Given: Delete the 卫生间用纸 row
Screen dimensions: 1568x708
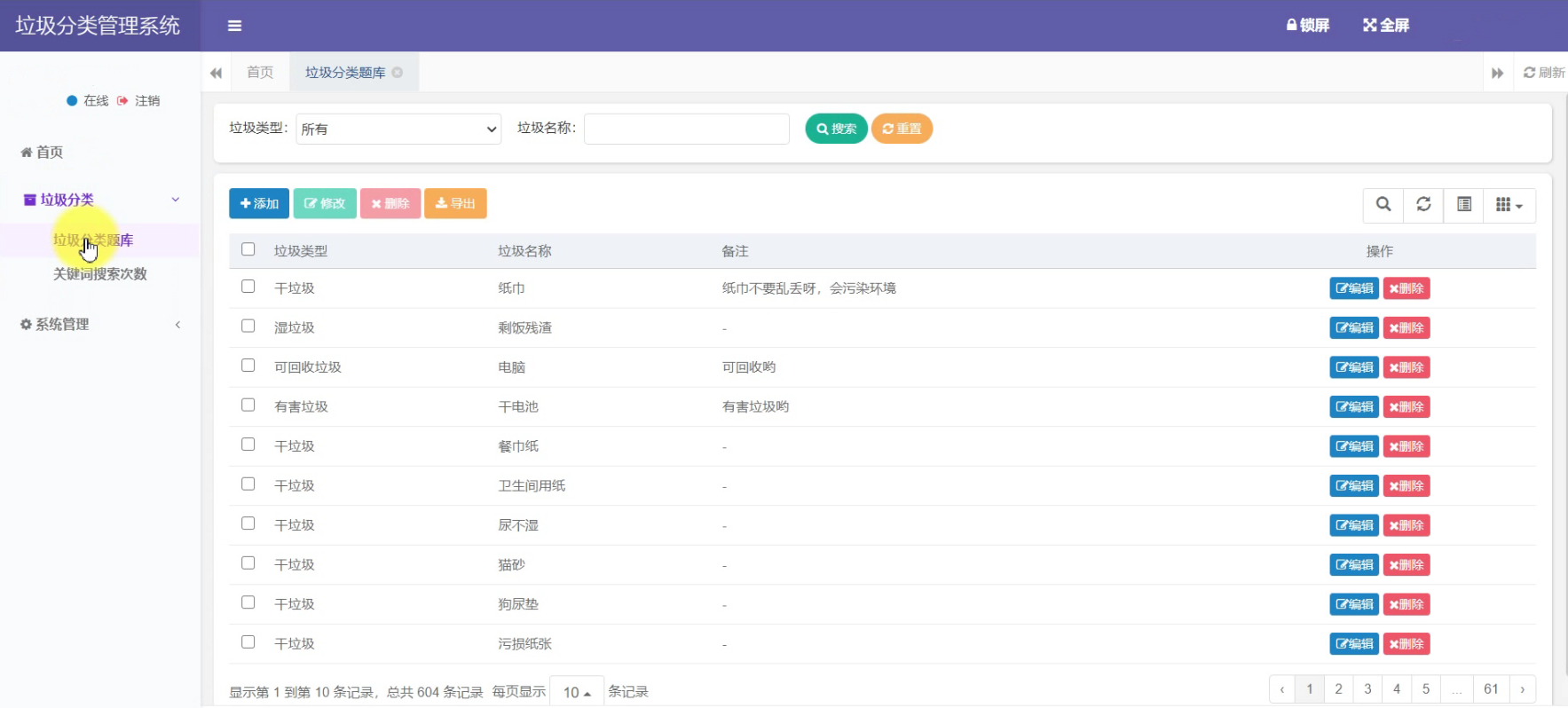Looking at the screenshot, I should point(1406,486).
